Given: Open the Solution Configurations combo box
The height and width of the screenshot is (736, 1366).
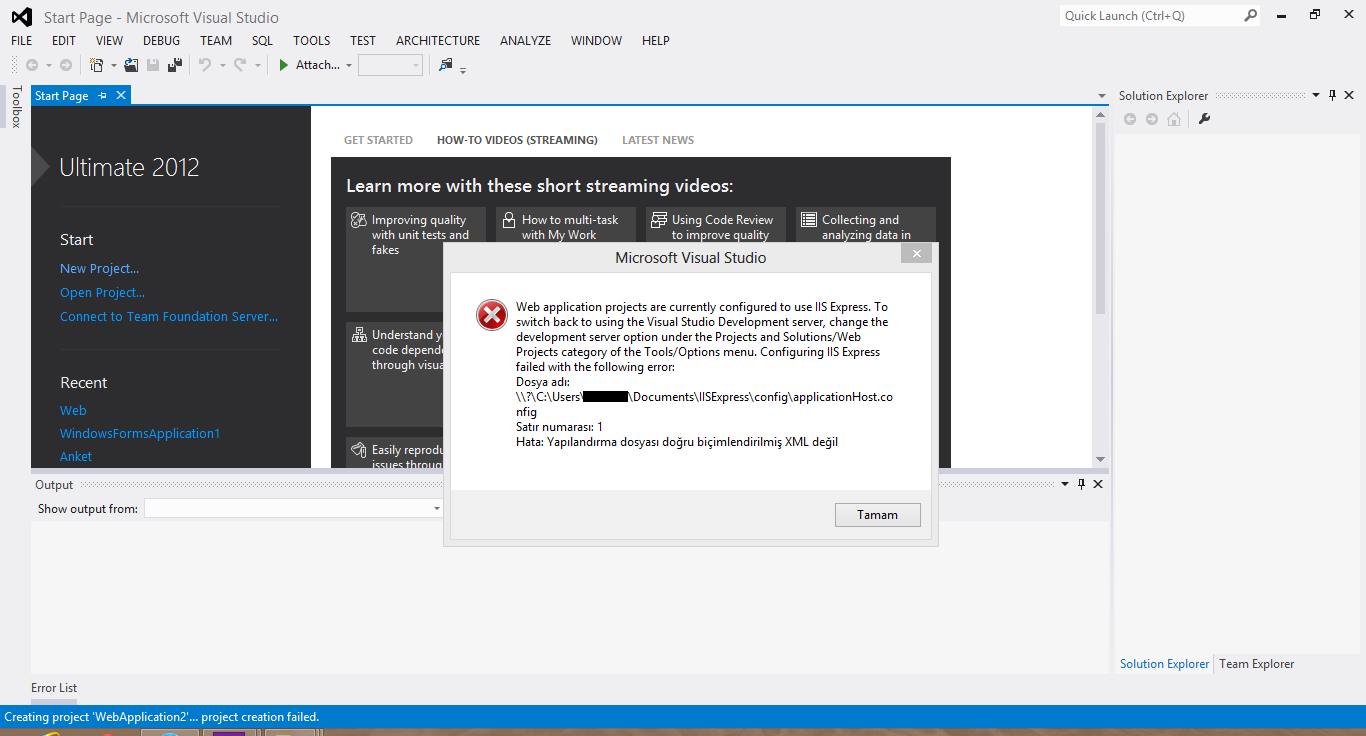Looking at the screenshot, I should point(390,65).
